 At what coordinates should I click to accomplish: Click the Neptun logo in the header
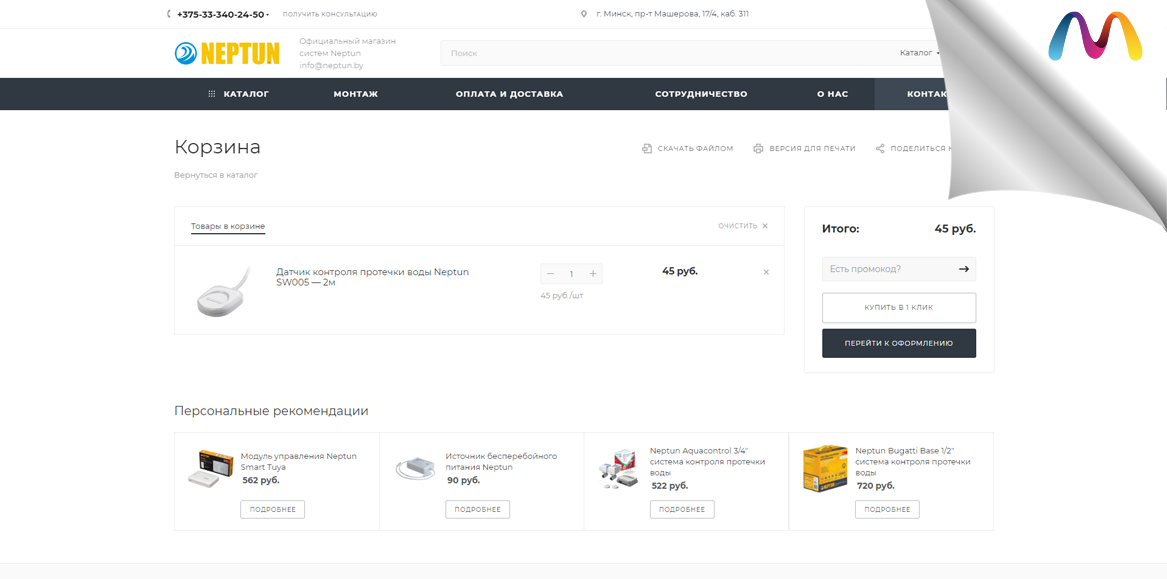pos(227,53)
